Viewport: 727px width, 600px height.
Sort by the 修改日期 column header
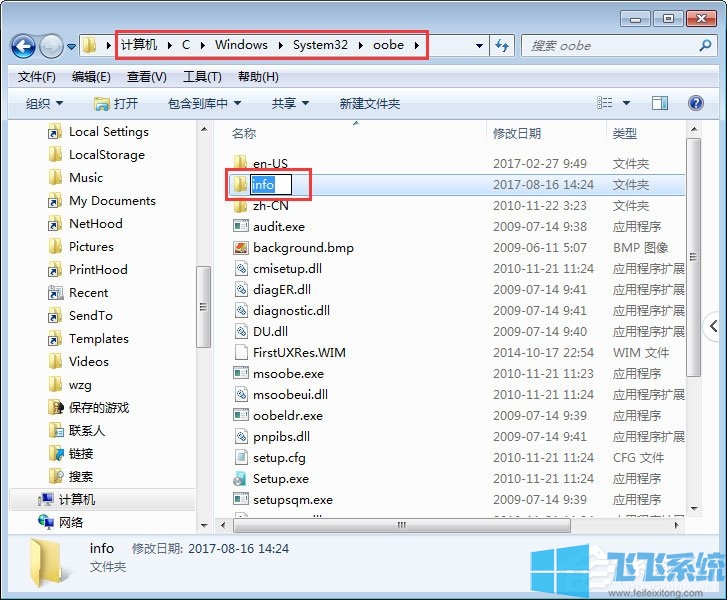(517, 134)
